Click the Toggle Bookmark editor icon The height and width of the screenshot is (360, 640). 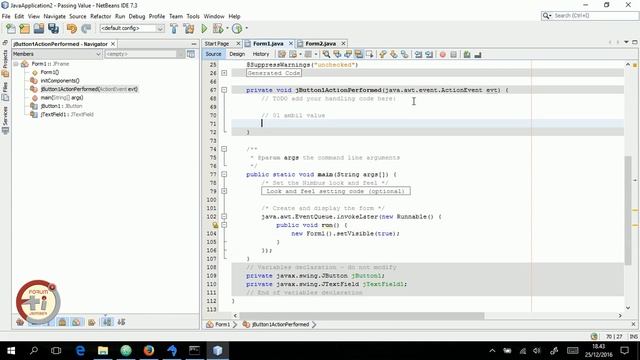click(x=404, y=54)
